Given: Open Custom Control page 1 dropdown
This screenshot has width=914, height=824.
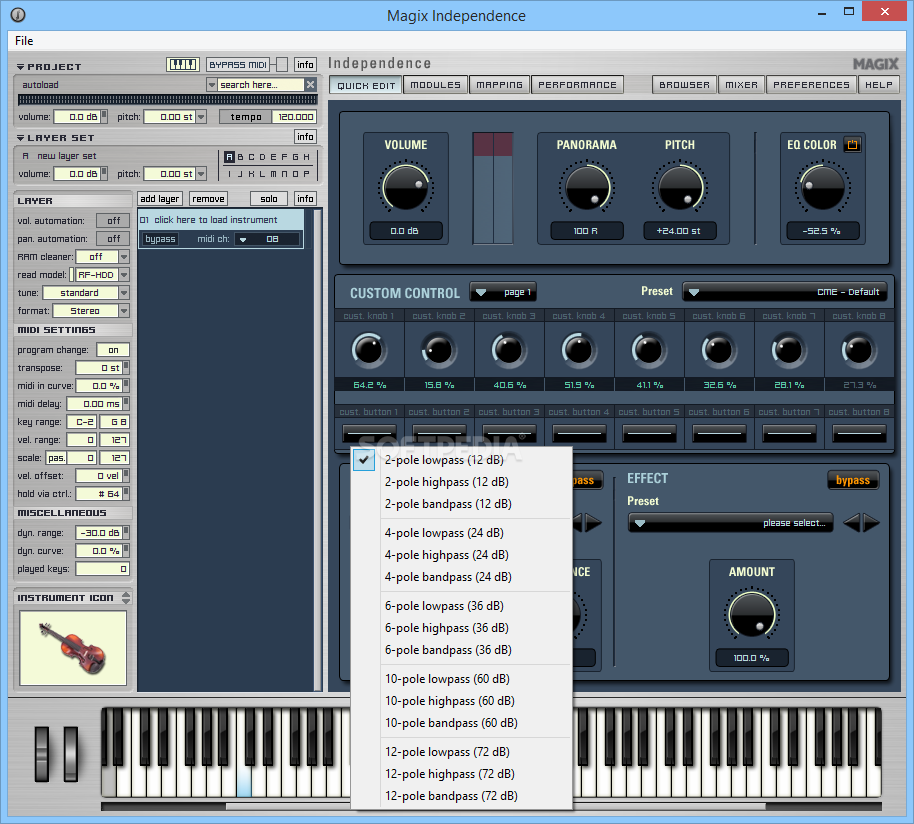Looking at the screenshot, I should (503, 292).
